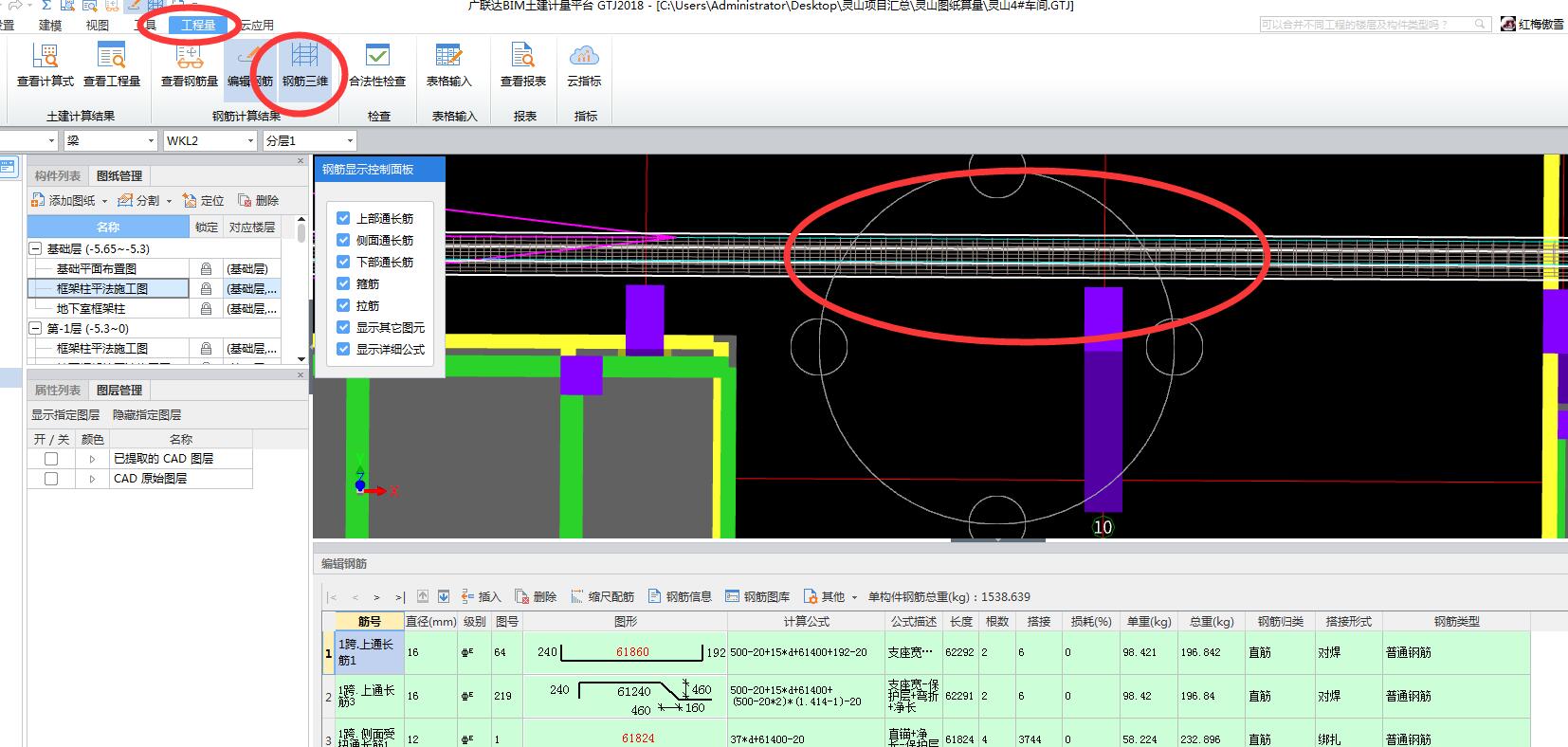Click 删除 in rebar editor toolbar
The width and height of the screenshot is (1568, 747).
point(536,596)
